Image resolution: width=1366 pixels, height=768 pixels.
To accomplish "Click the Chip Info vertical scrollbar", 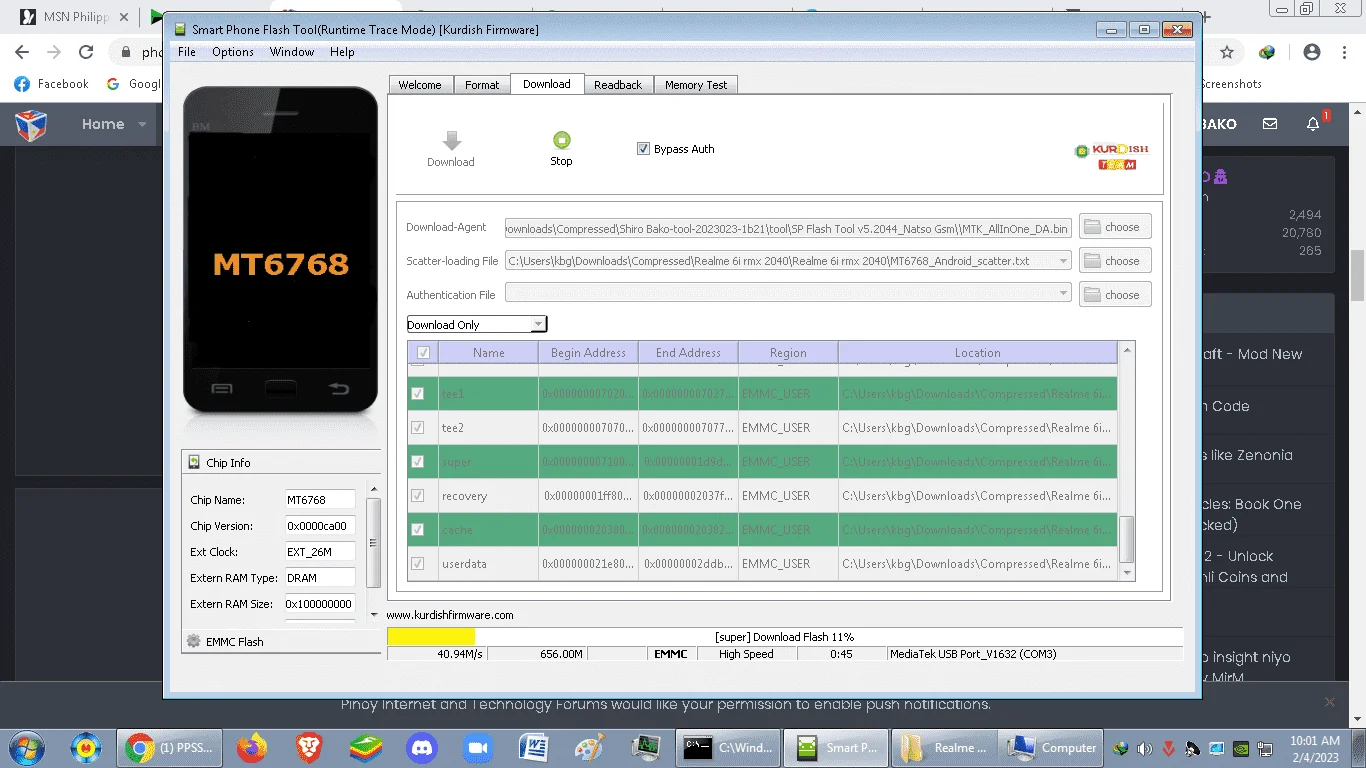I will (x=373, y=543).
